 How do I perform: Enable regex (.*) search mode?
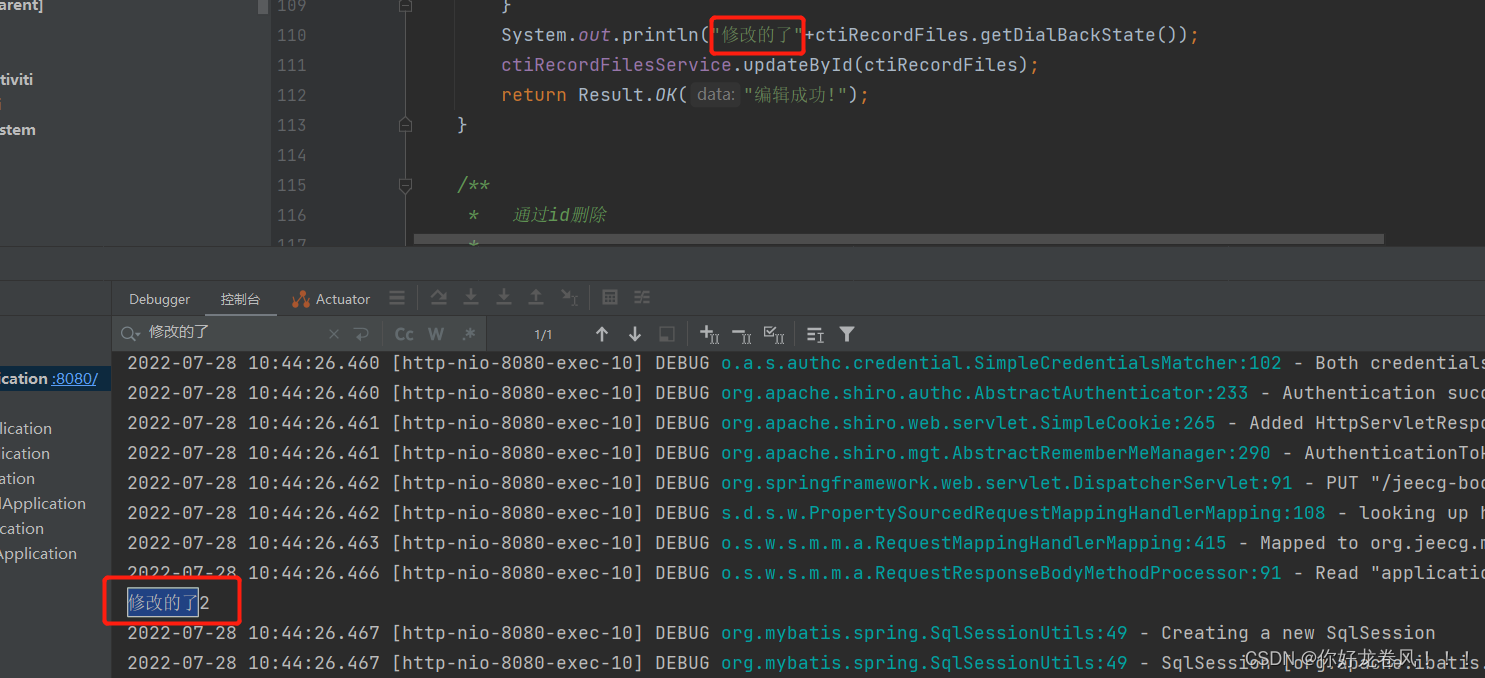click(468, 334)
